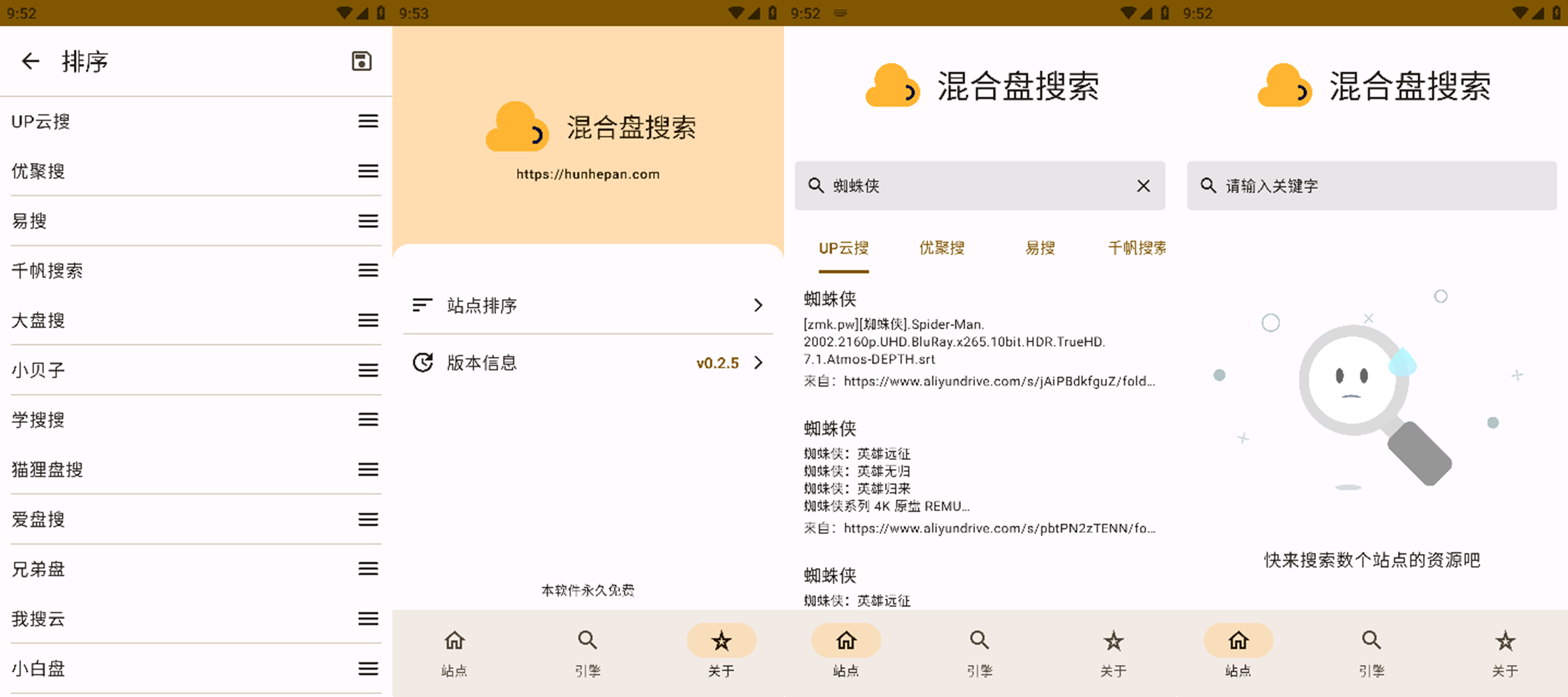The height and width of the screenshot is (697, 1568).
Task: Tap the save icon on the 排序 screen
Action: coord(361,61)
